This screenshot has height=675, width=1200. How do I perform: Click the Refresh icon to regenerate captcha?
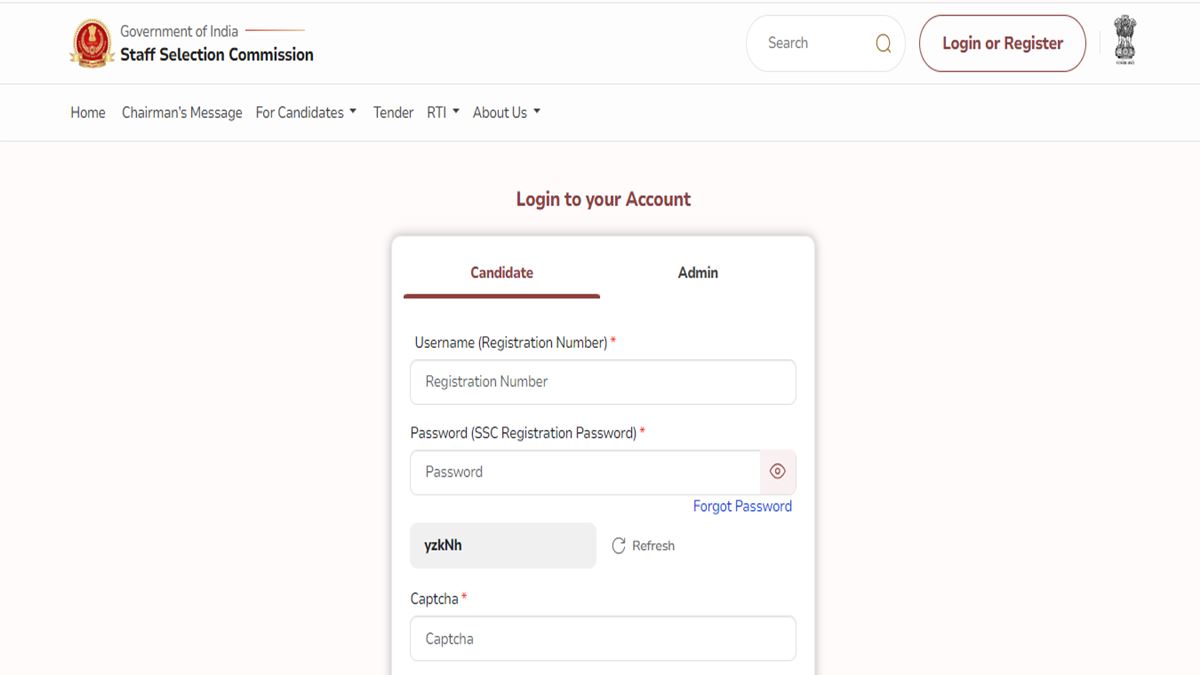pyautogui.click(x=619, y=545)
